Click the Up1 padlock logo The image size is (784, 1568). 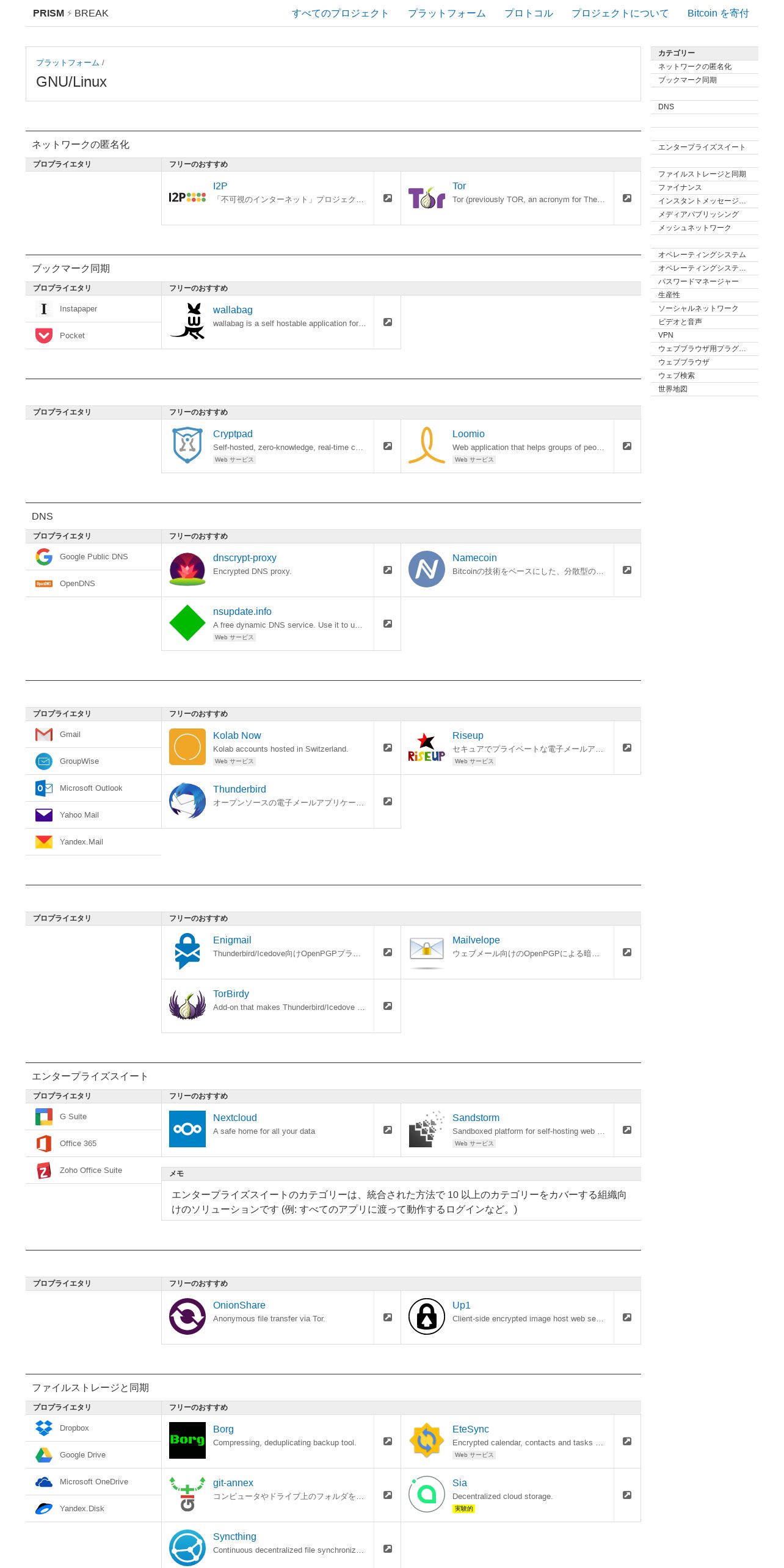click(427, 1316)
